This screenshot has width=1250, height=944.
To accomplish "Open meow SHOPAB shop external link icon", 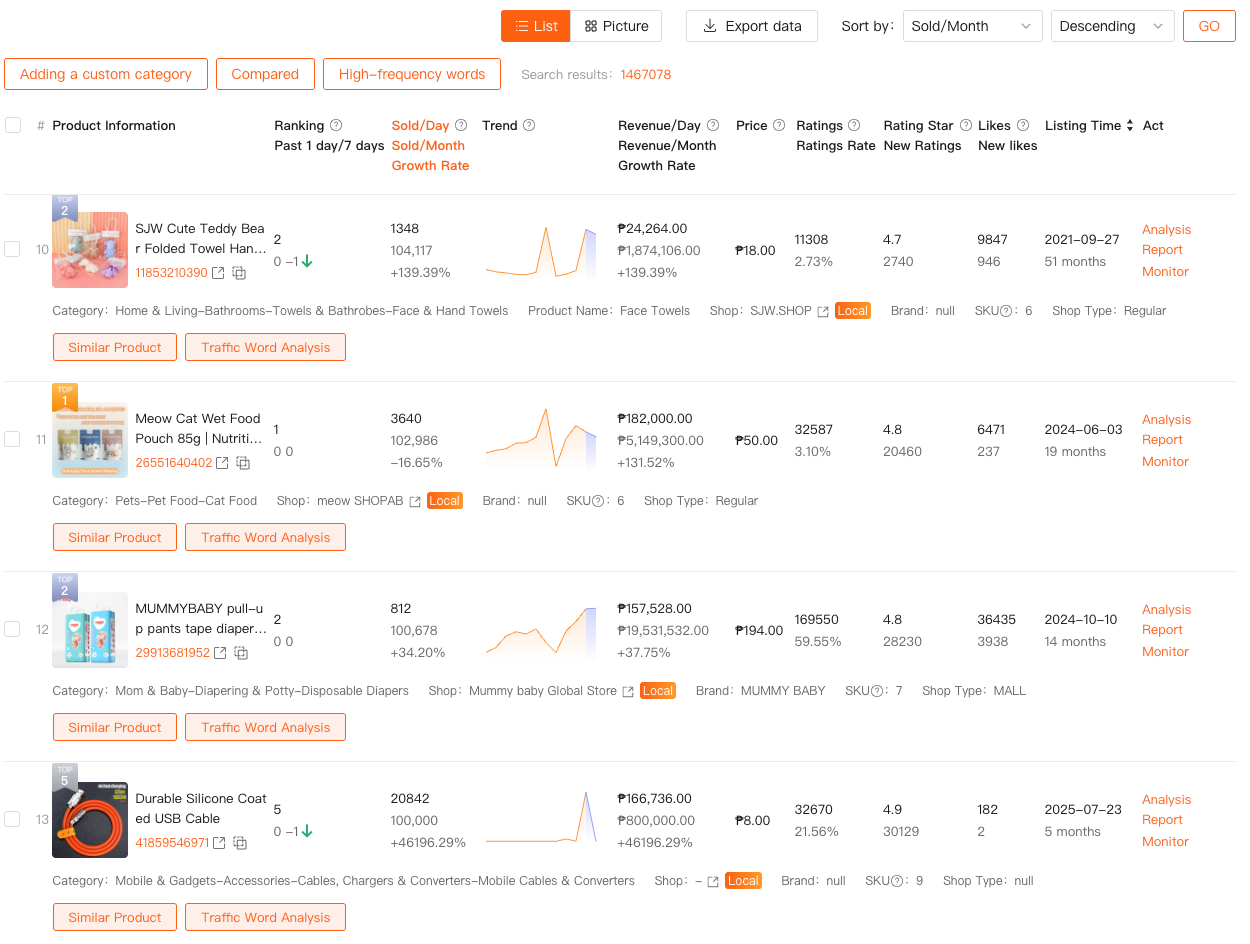I will point(415,501).
